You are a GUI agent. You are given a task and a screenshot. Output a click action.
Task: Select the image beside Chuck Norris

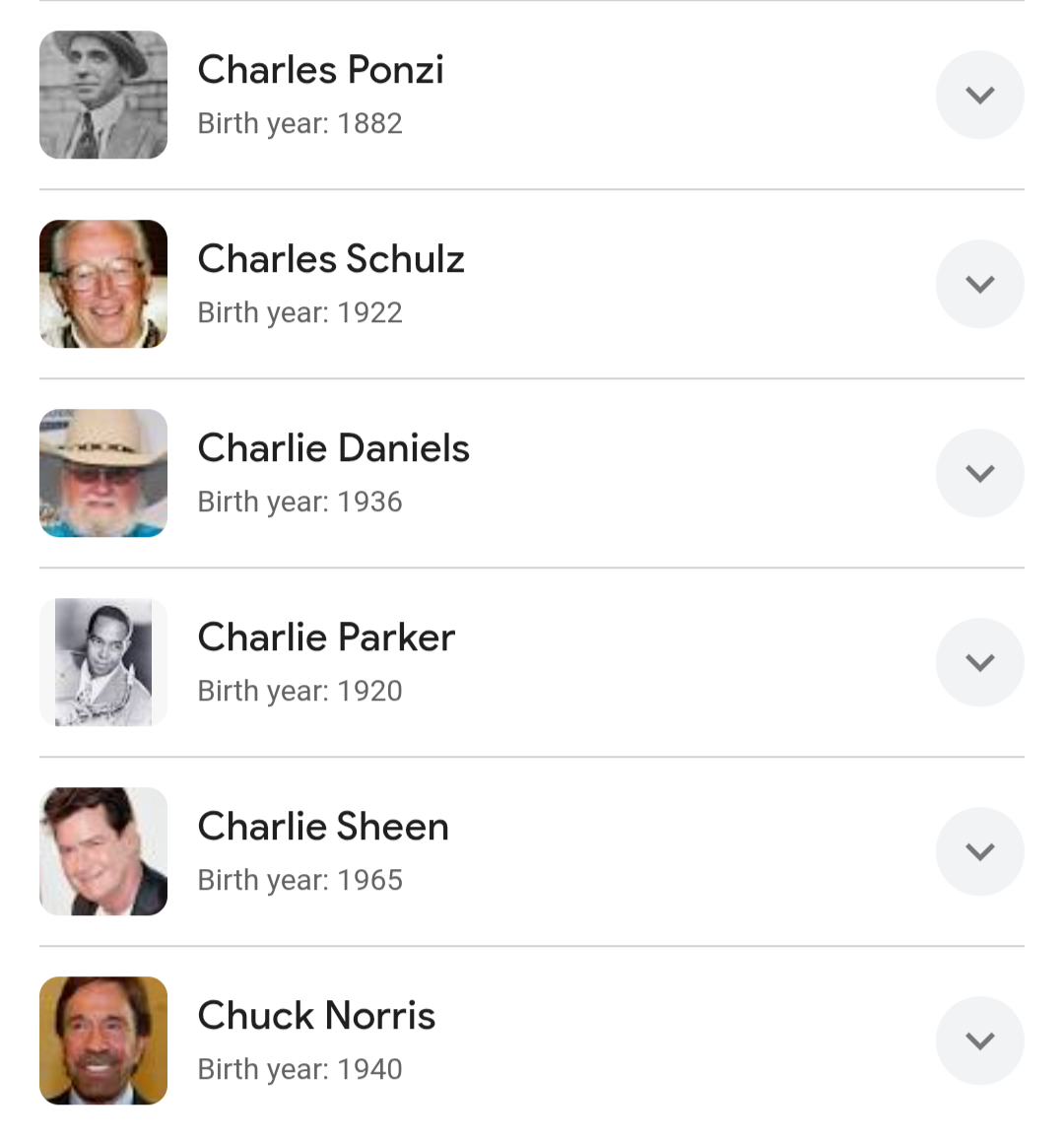[103, 1040]
